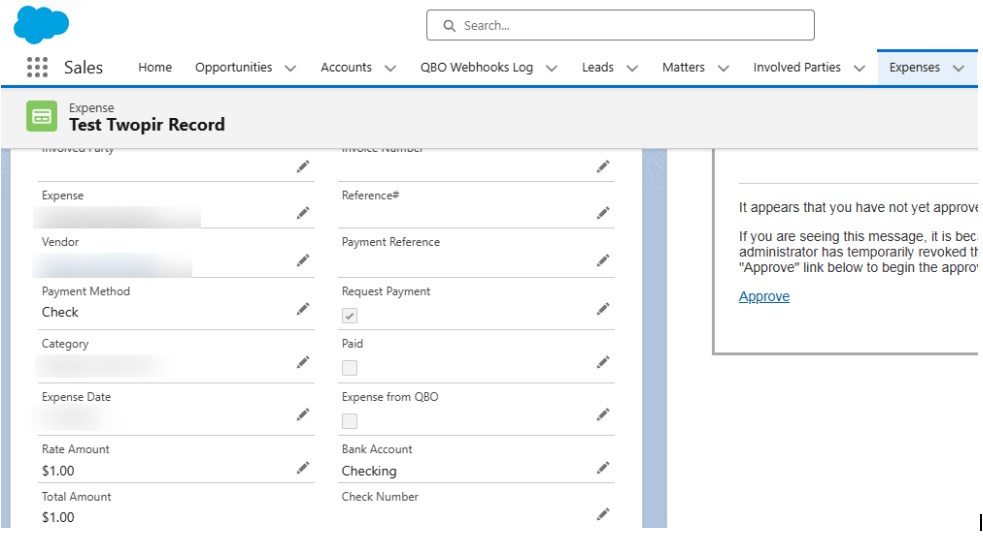The height and width of the screenshot is (546, 983).
Task: Edit the Reference# field pencil
Action: click(602, 213)
